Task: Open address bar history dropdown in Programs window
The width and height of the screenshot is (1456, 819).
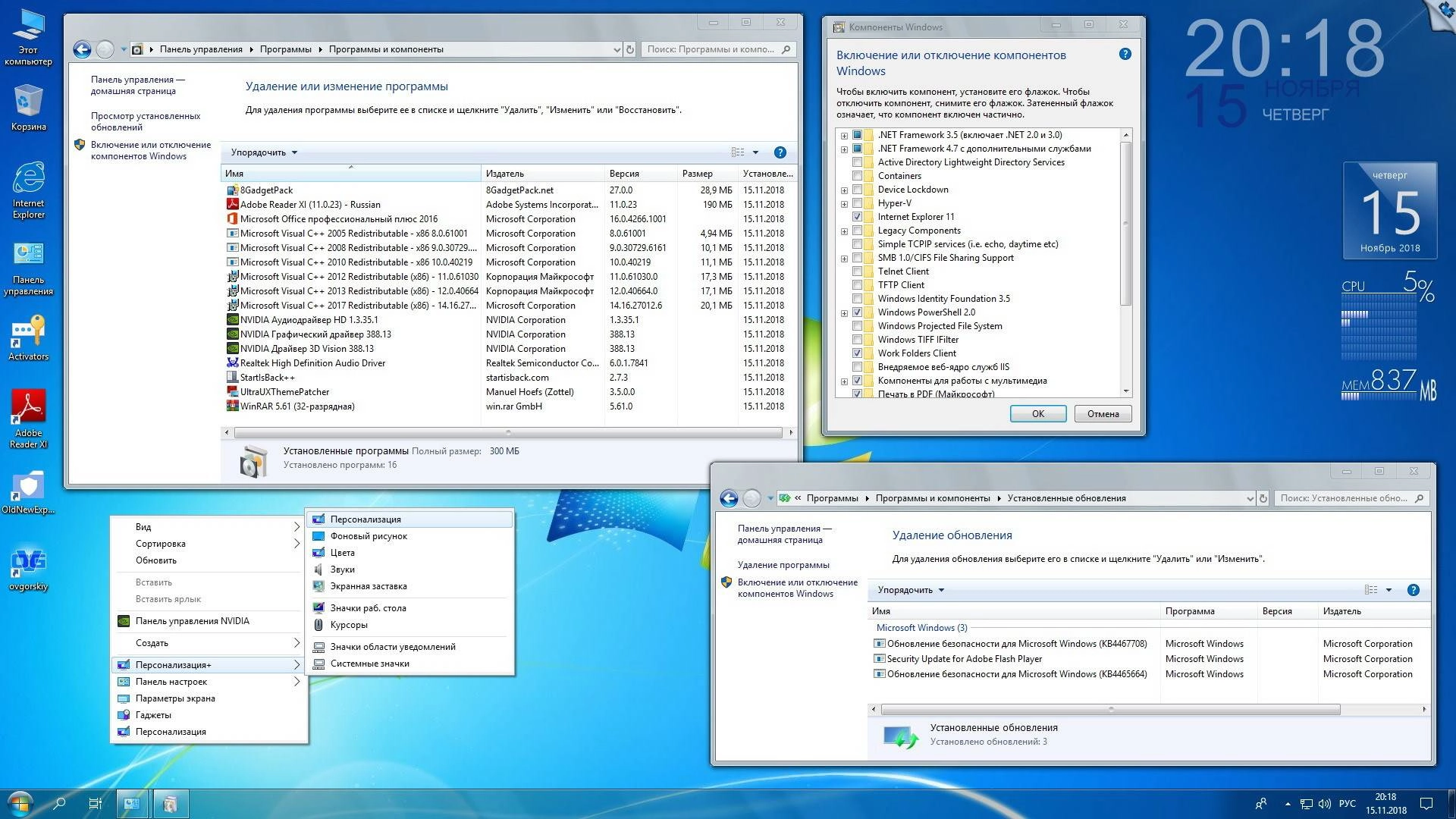Action: (617, 49)
